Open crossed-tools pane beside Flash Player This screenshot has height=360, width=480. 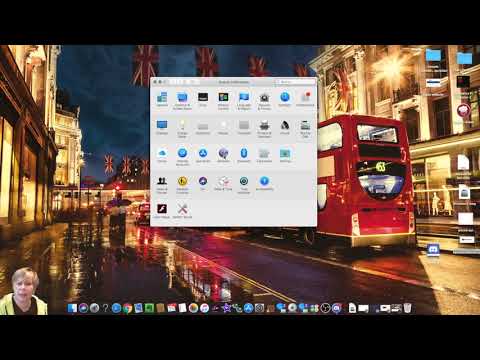coord(182,209)
